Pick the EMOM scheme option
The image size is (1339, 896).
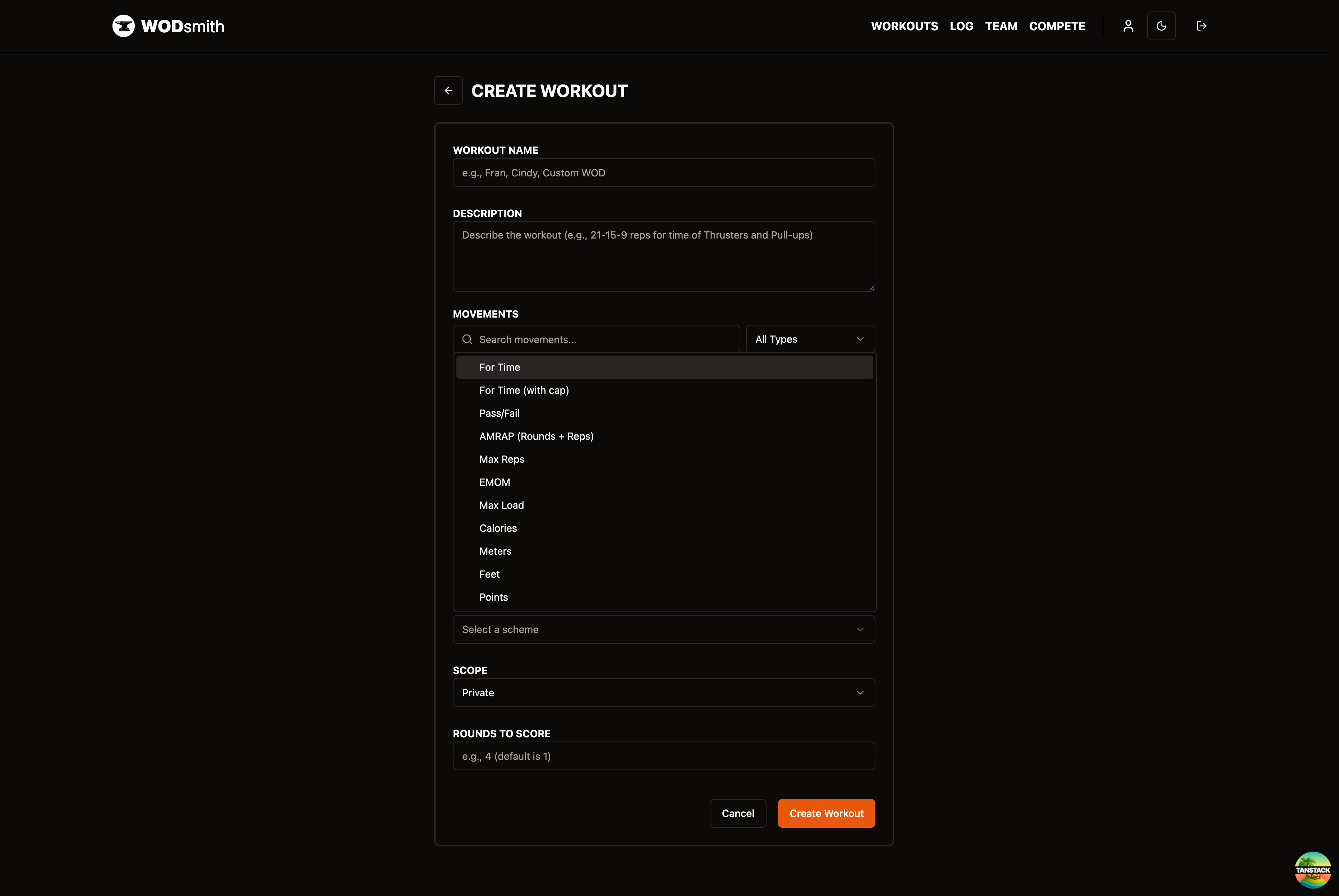pos(664,482)
